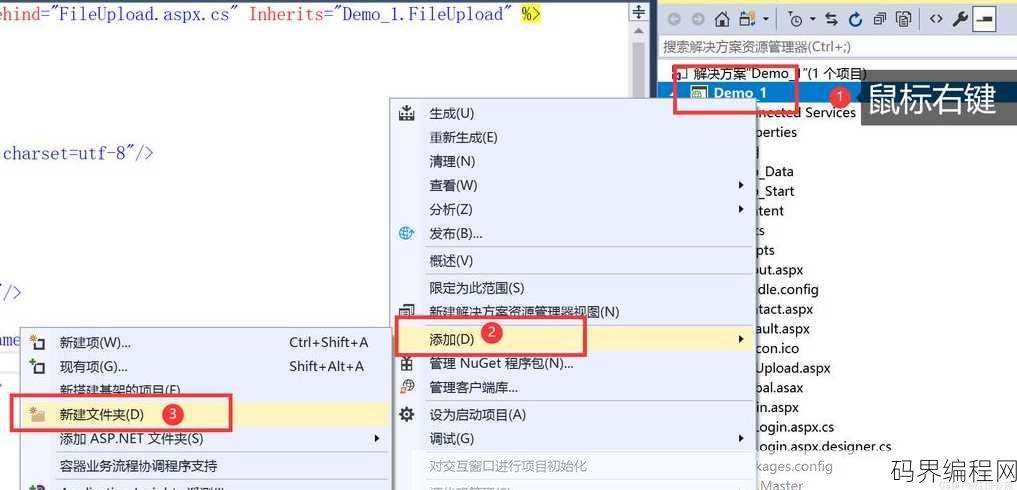Click the build icon beside 生成(U)
Screen dimensions: 1017x490
[x=407, y=113]
